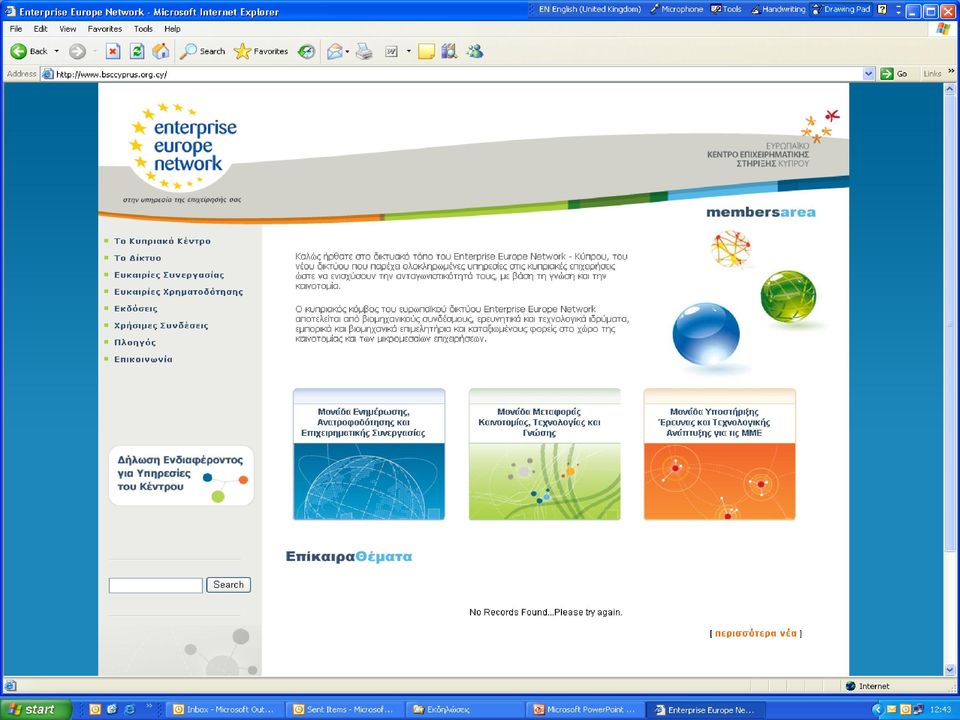Open the membersarea link

(x=761, y=212)
